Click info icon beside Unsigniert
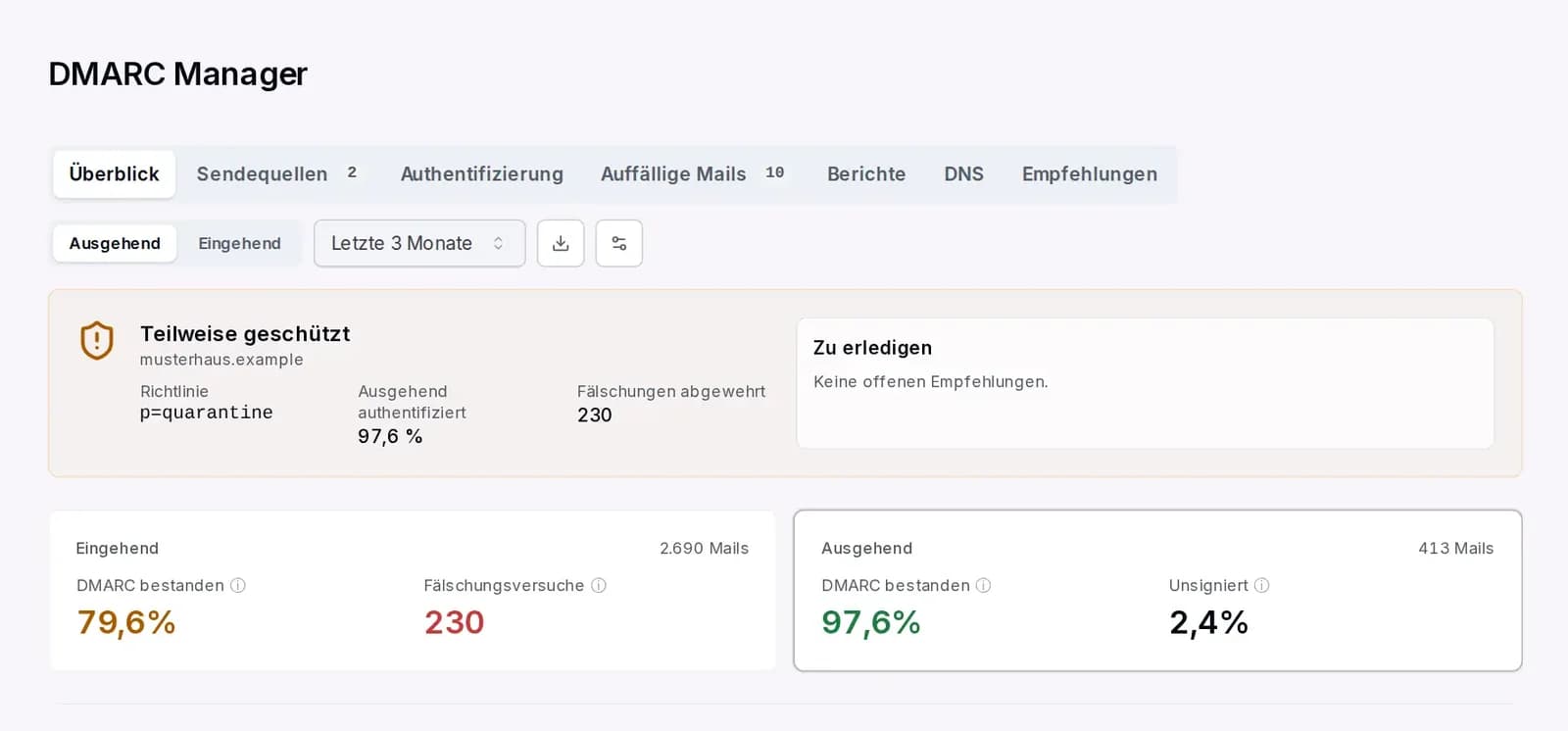 (1262, 585)
